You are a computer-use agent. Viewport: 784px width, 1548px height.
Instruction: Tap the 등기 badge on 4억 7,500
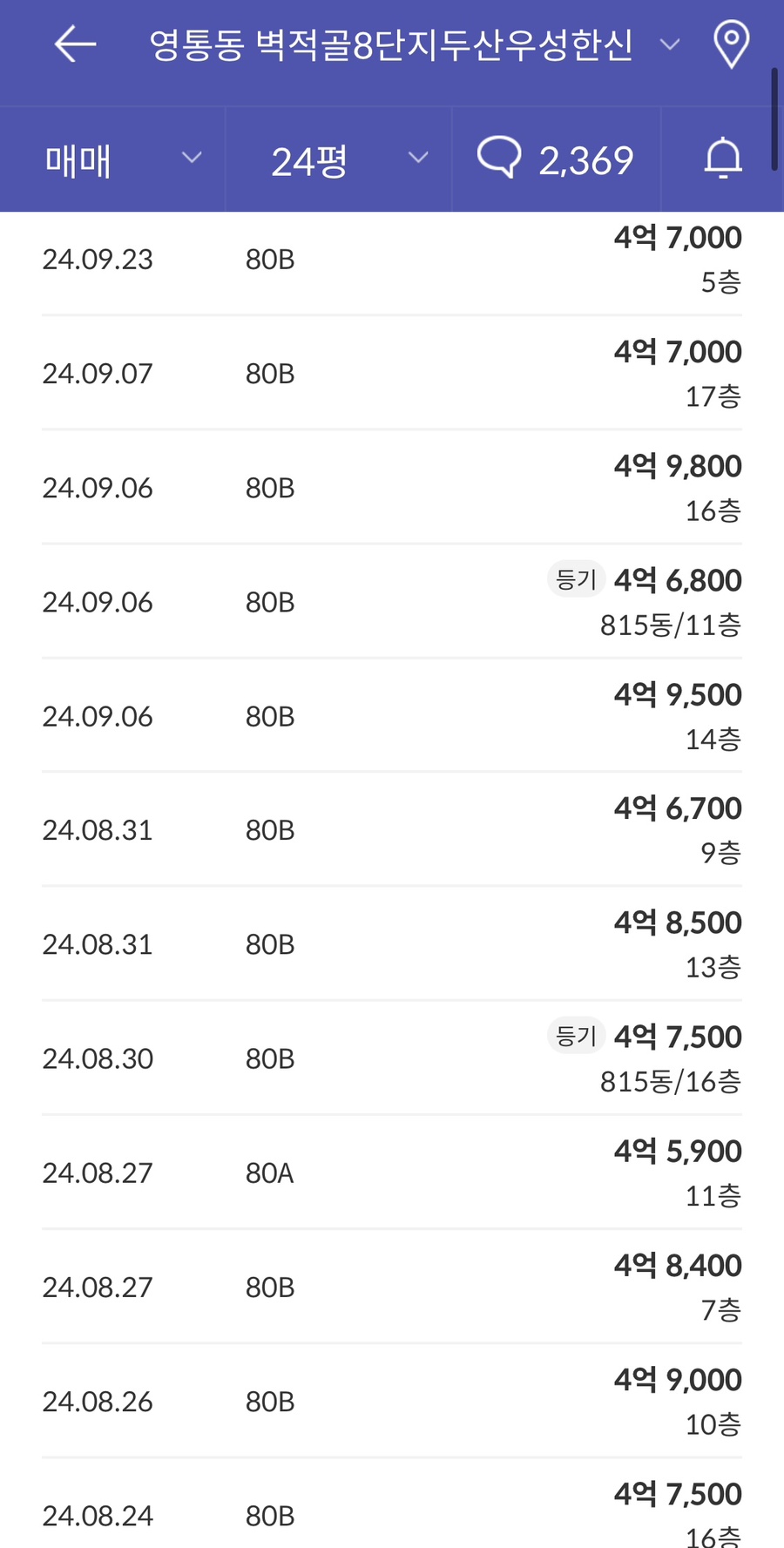[576, 1036]
